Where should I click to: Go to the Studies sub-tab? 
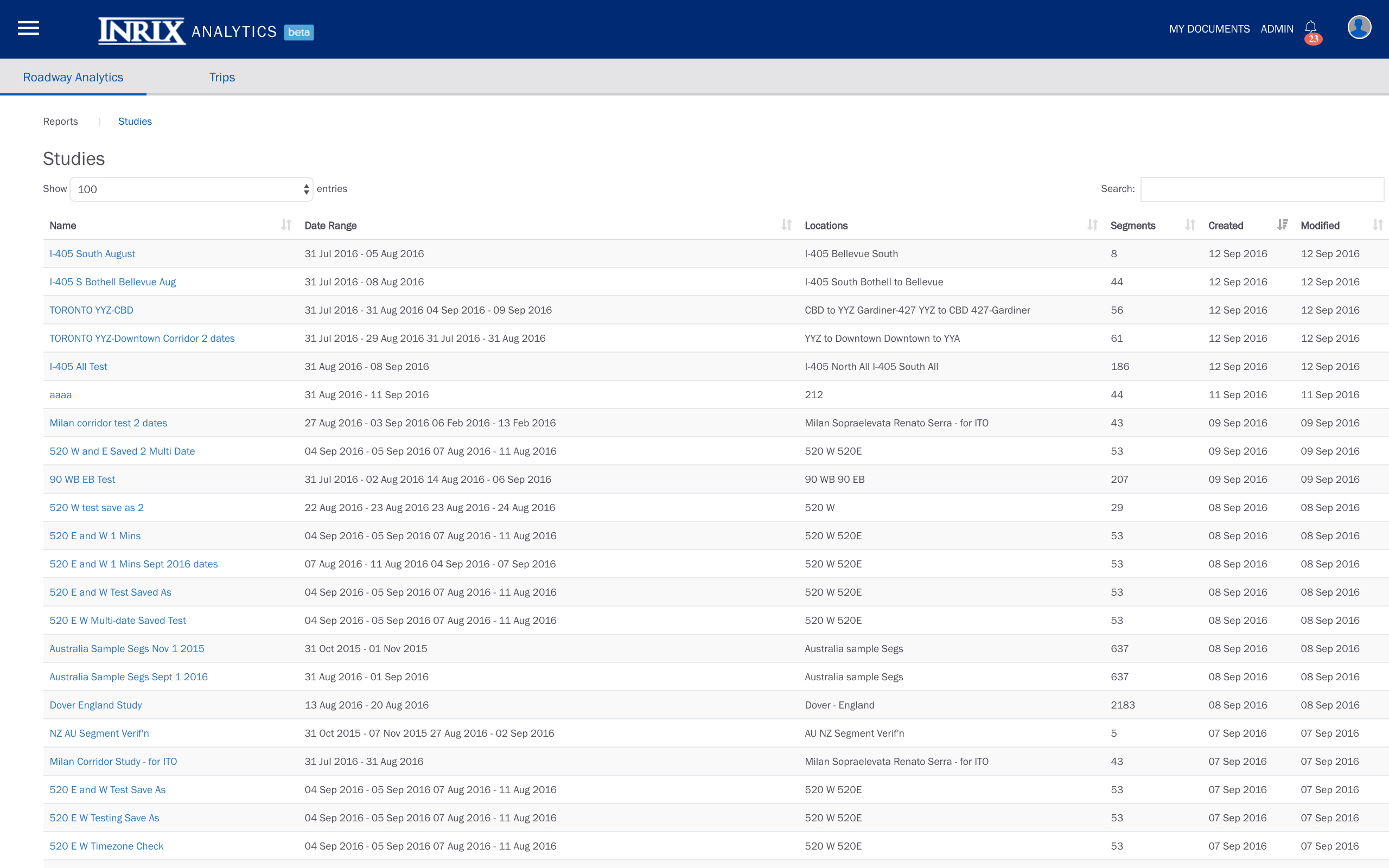(135, 121)
